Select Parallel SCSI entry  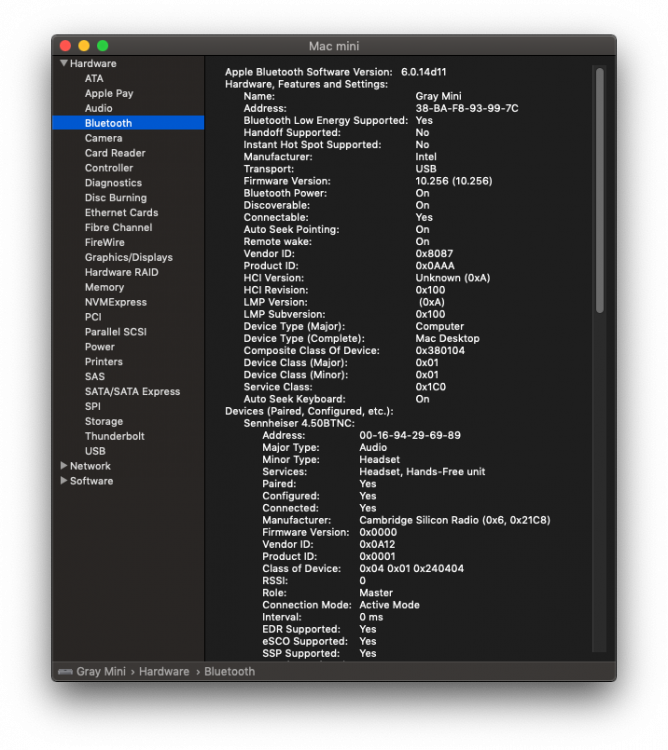point(116,331)
